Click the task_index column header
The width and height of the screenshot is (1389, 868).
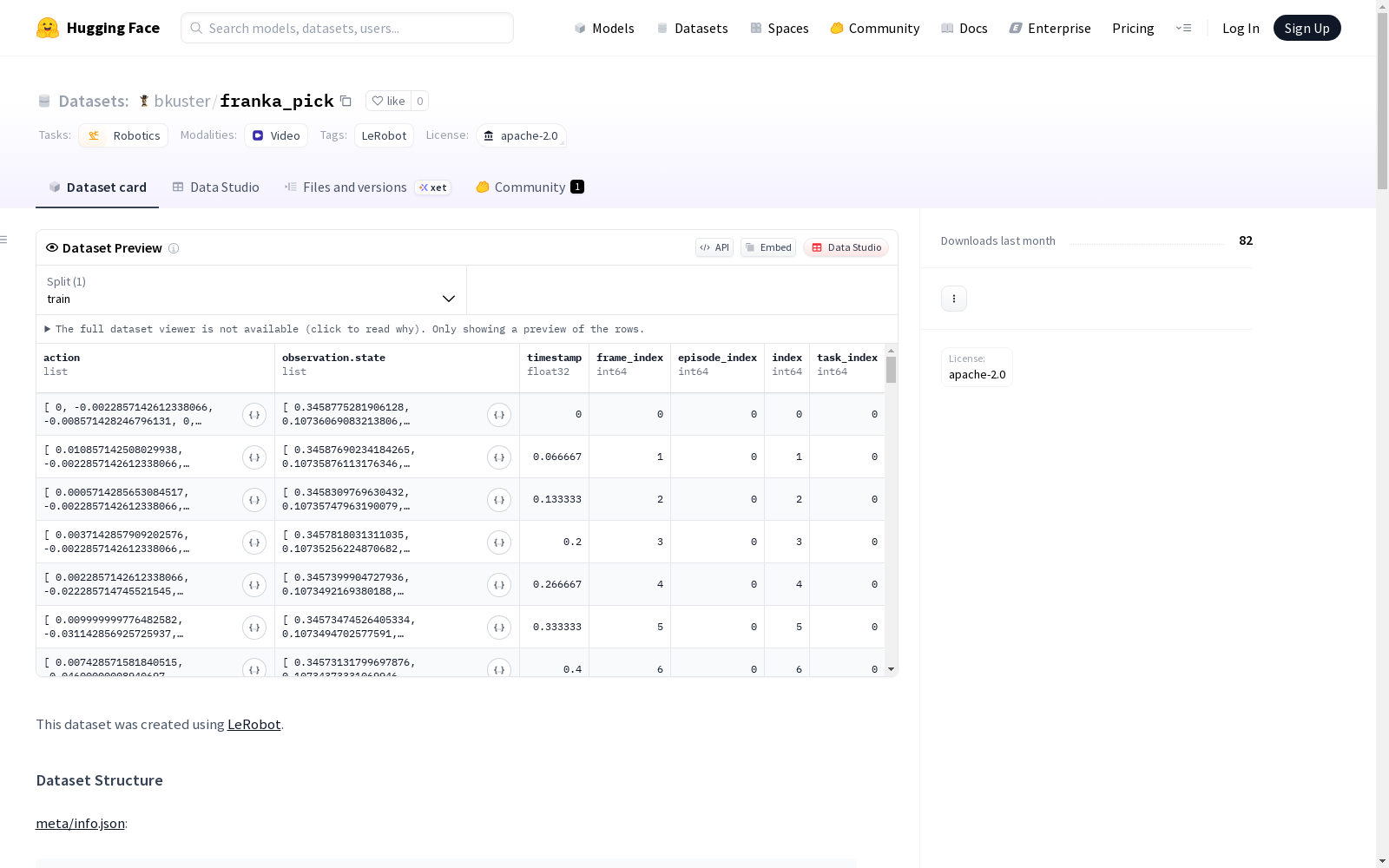(x=847, y=368)
